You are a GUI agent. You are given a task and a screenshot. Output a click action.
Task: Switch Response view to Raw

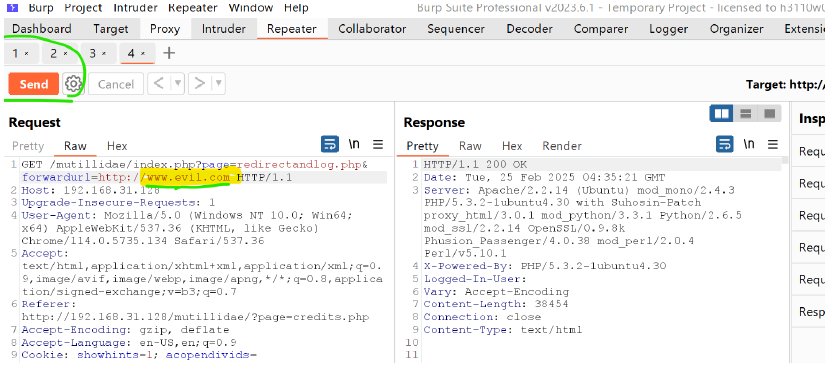(x=470, y=146)
